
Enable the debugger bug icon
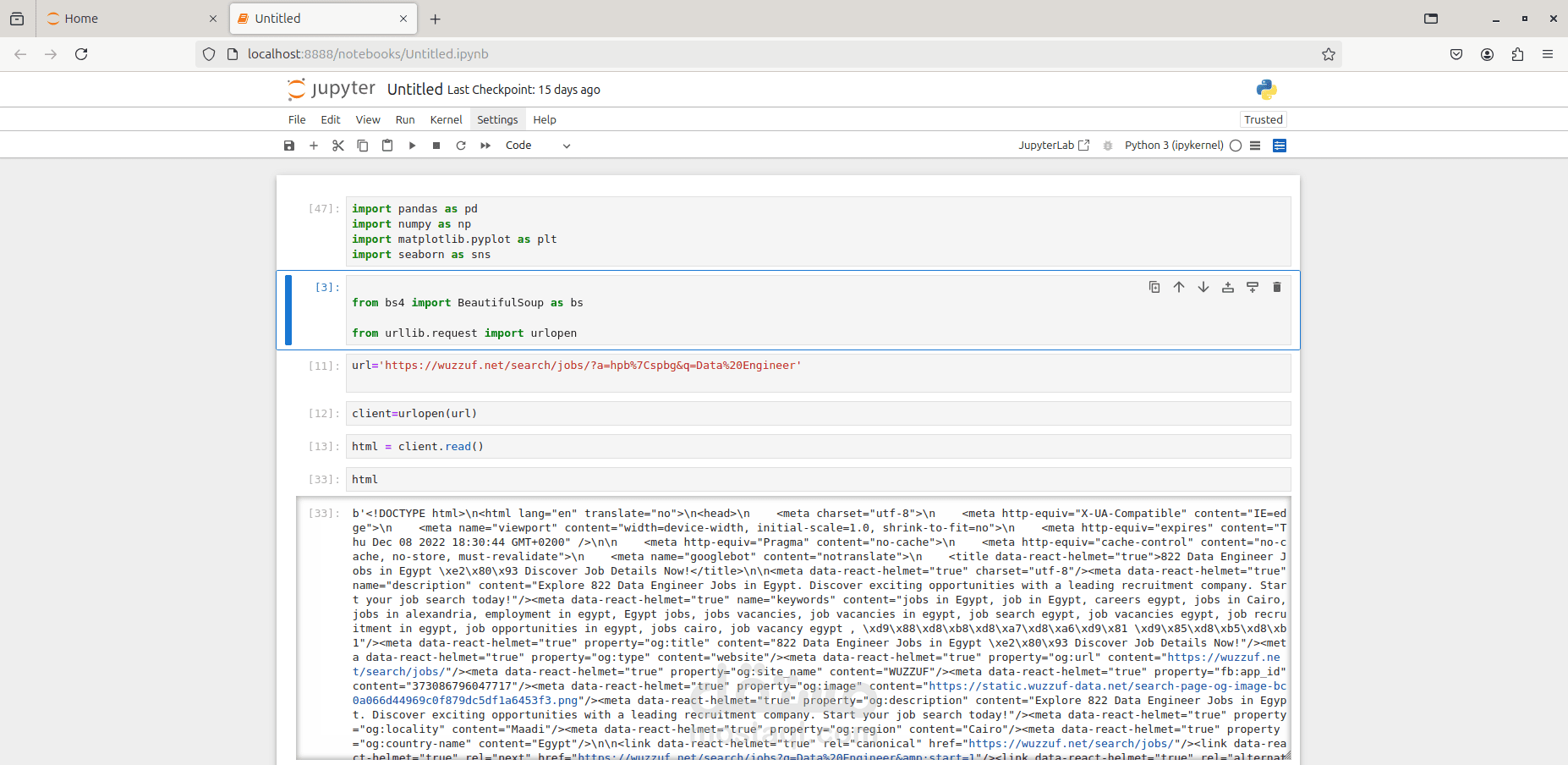(x=1108, y=146)
